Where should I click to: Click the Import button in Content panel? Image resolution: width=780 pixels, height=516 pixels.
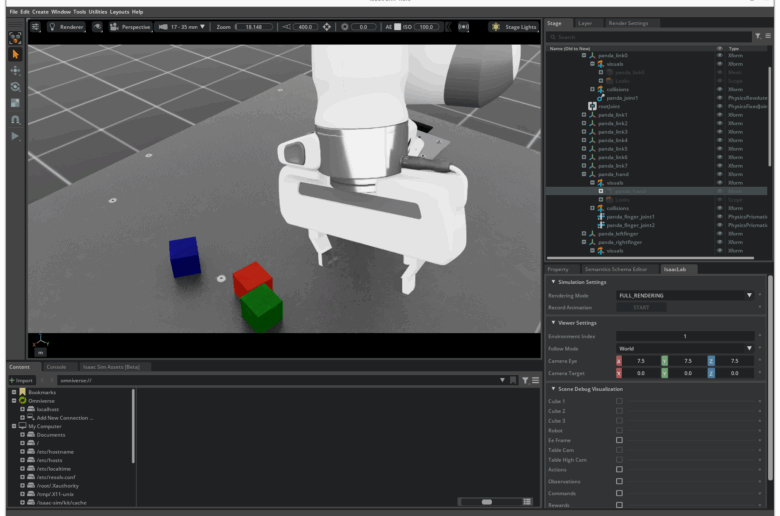(x=21, y=380)
